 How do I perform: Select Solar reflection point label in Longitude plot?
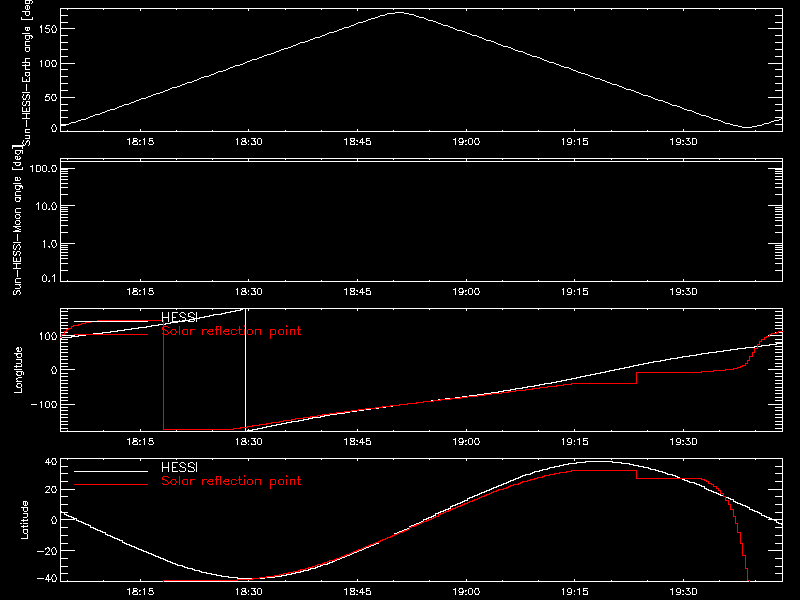(x=231, y=331)
